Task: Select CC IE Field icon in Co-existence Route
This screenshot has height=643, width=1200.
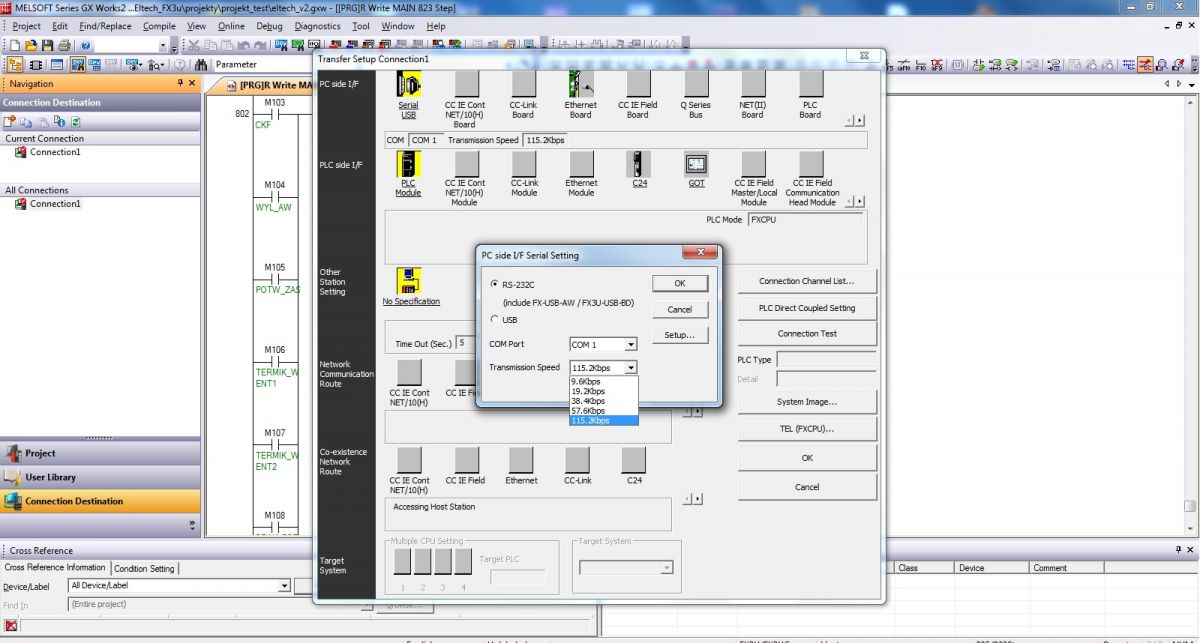Action: point(465,460)
